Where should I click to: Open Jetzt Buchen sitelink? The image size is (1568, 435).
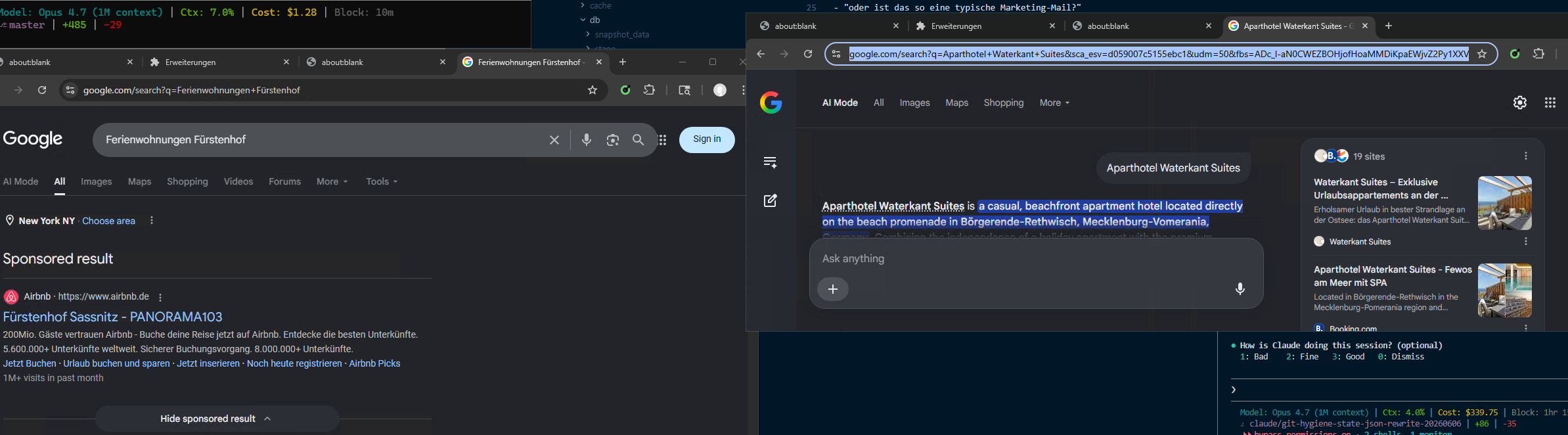[x=30, y=363]
